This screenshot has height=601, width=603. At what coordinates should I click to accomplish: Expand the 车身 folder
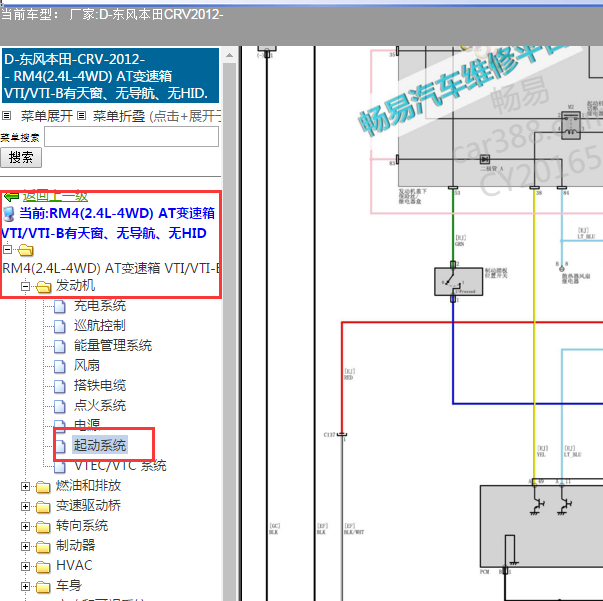pos(25,586)
